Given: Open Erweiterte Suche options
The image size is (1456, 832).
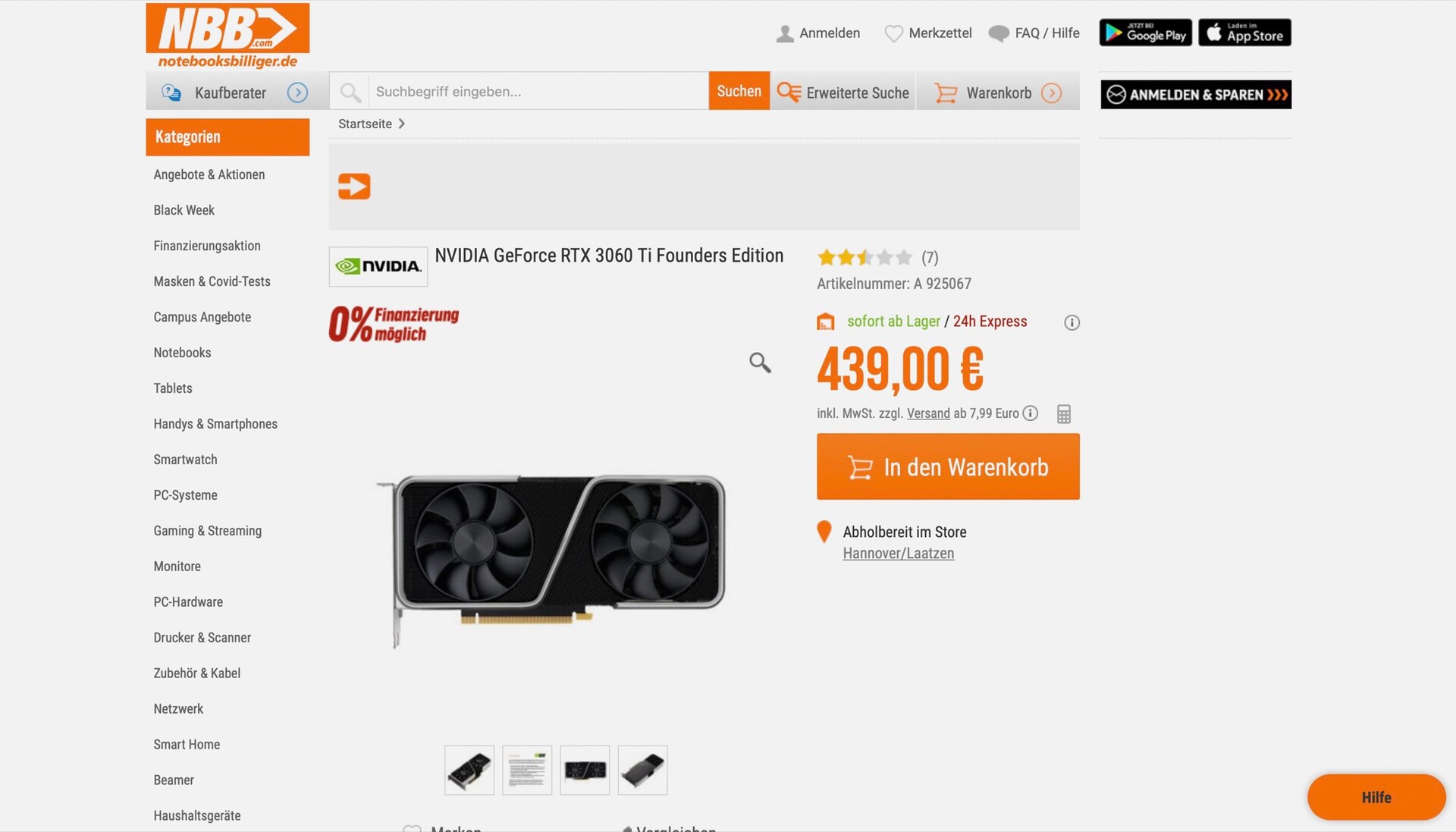Looking at the screenshot, I should [x=843, y=93].
